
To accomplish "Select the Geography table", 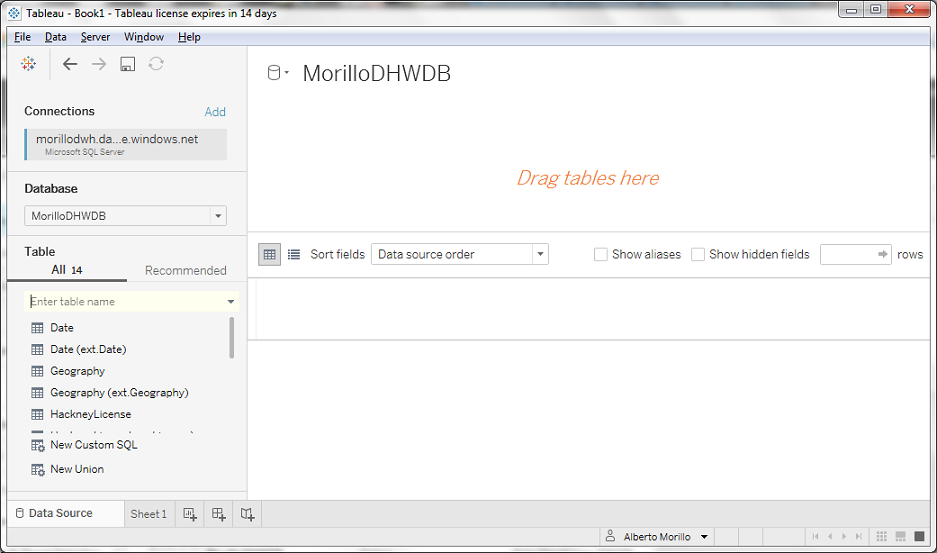I will pyautogui.click(x=78, y=371).
